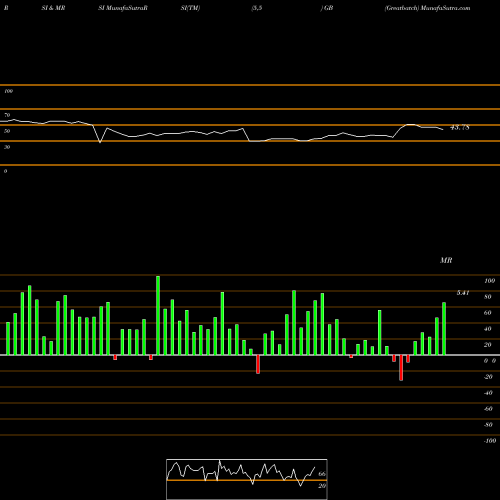Click the MR axis label -40

point(488,393)
